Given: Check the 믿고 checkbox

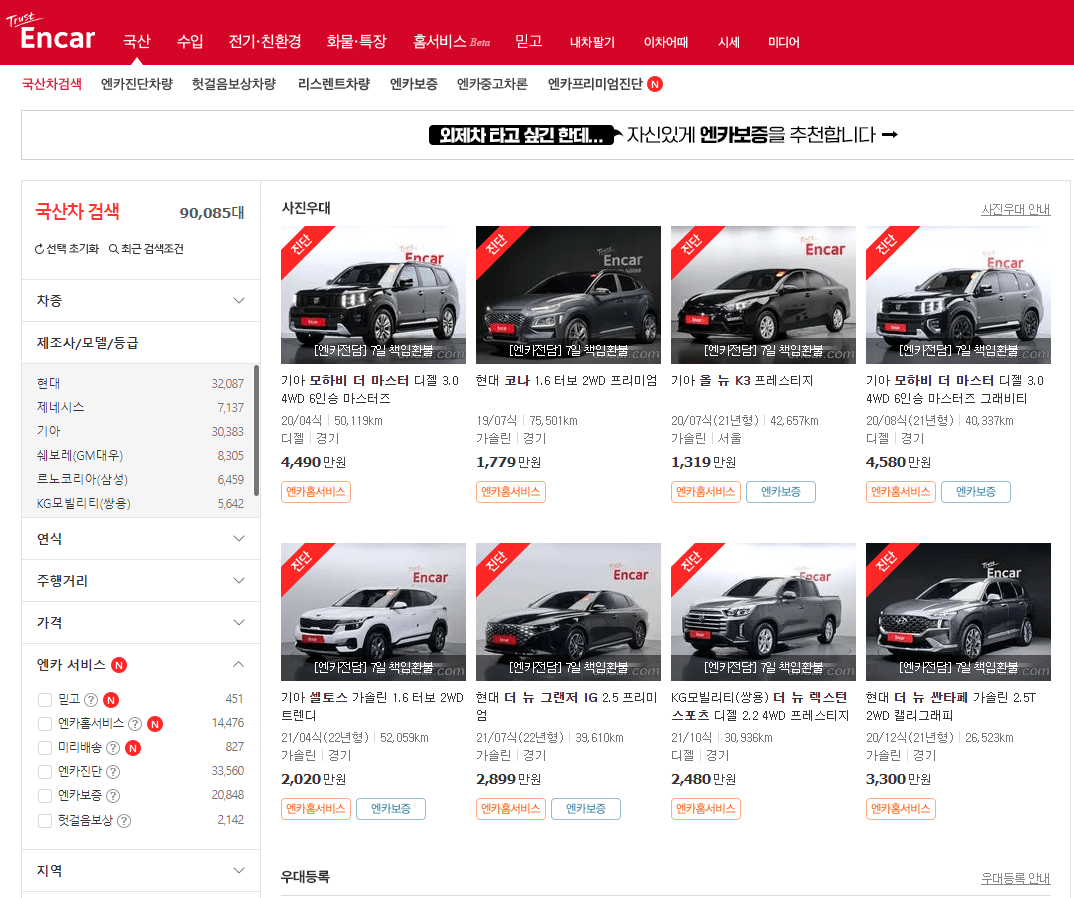Looking at the screenshot, I should (x=45, y=700).
